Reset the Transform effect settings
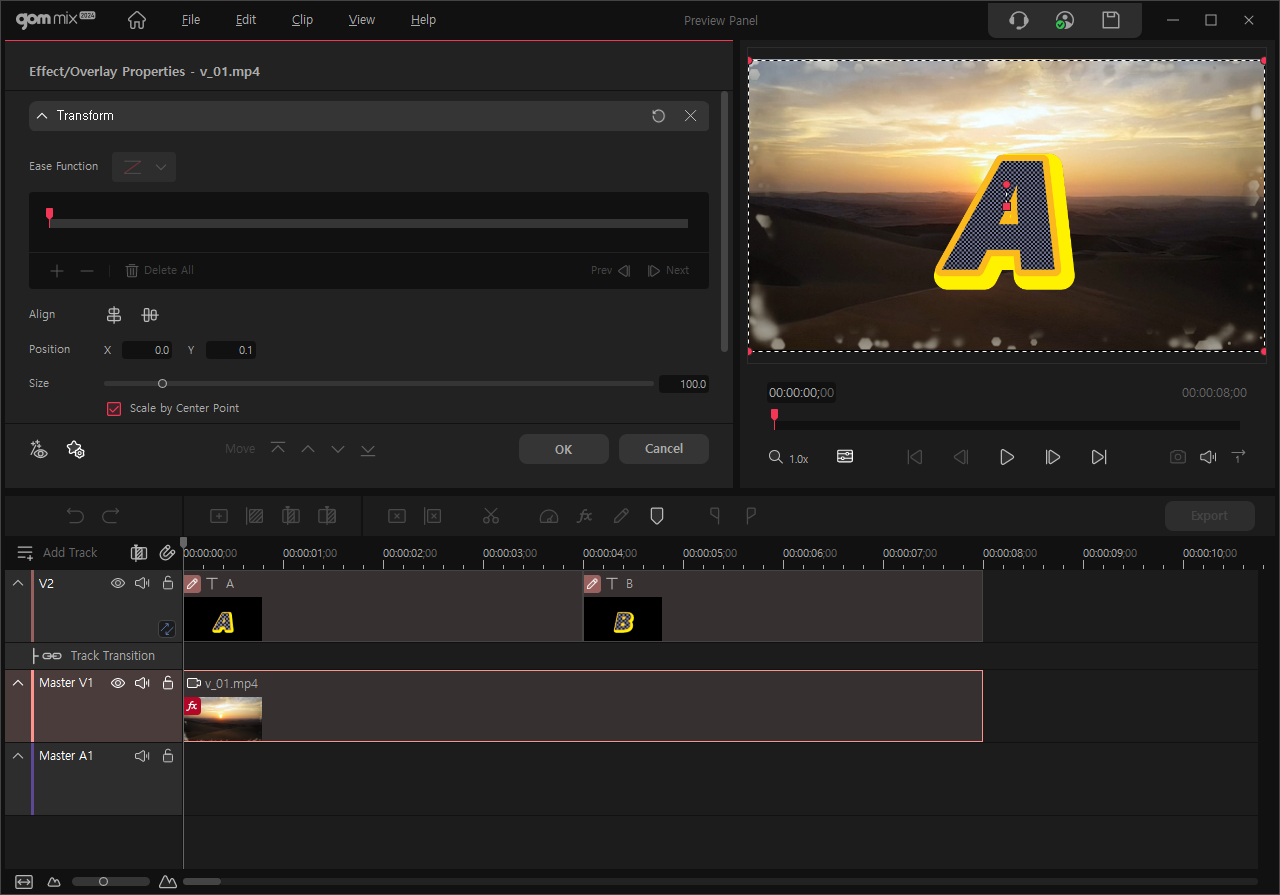Viewport: 1280px width, 895px height. click(658, 116)
